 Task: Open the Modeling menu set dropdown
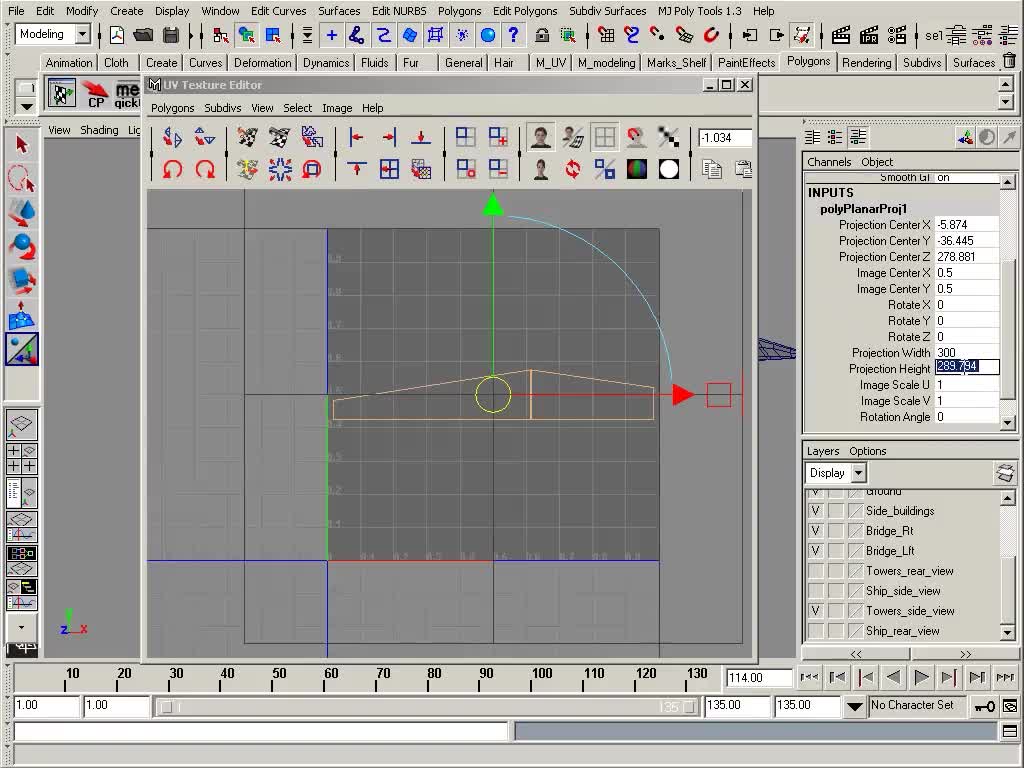(82, 34)
